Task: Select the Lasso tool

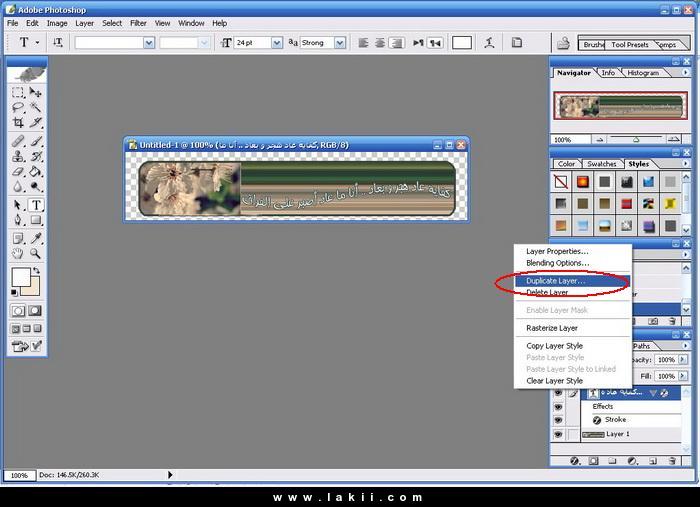Action: coord(18,107)
